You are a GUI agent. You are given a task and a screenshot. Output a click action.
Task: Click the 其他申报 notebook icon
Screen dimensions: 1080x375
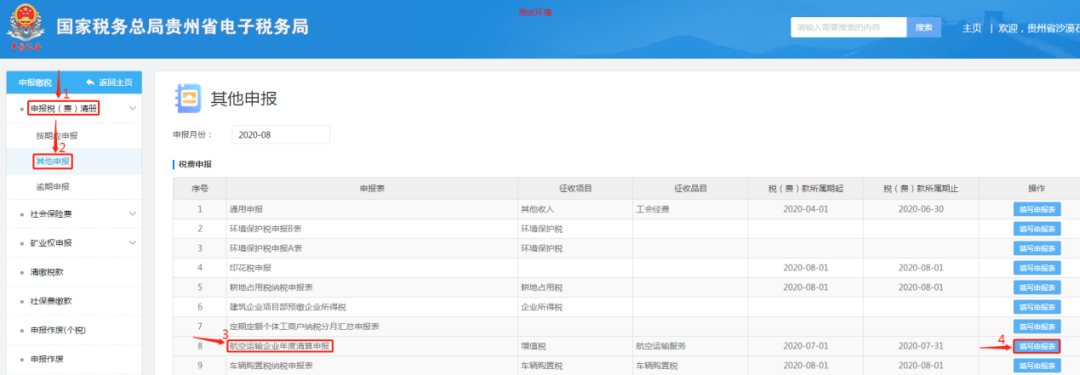click(187, 99)
